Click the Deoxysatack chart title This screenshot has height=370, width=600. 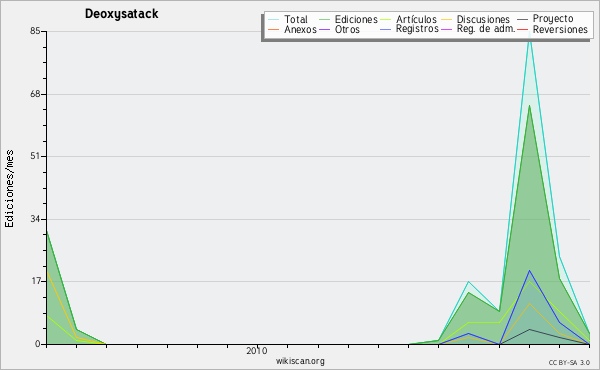(x=121, y=14)
